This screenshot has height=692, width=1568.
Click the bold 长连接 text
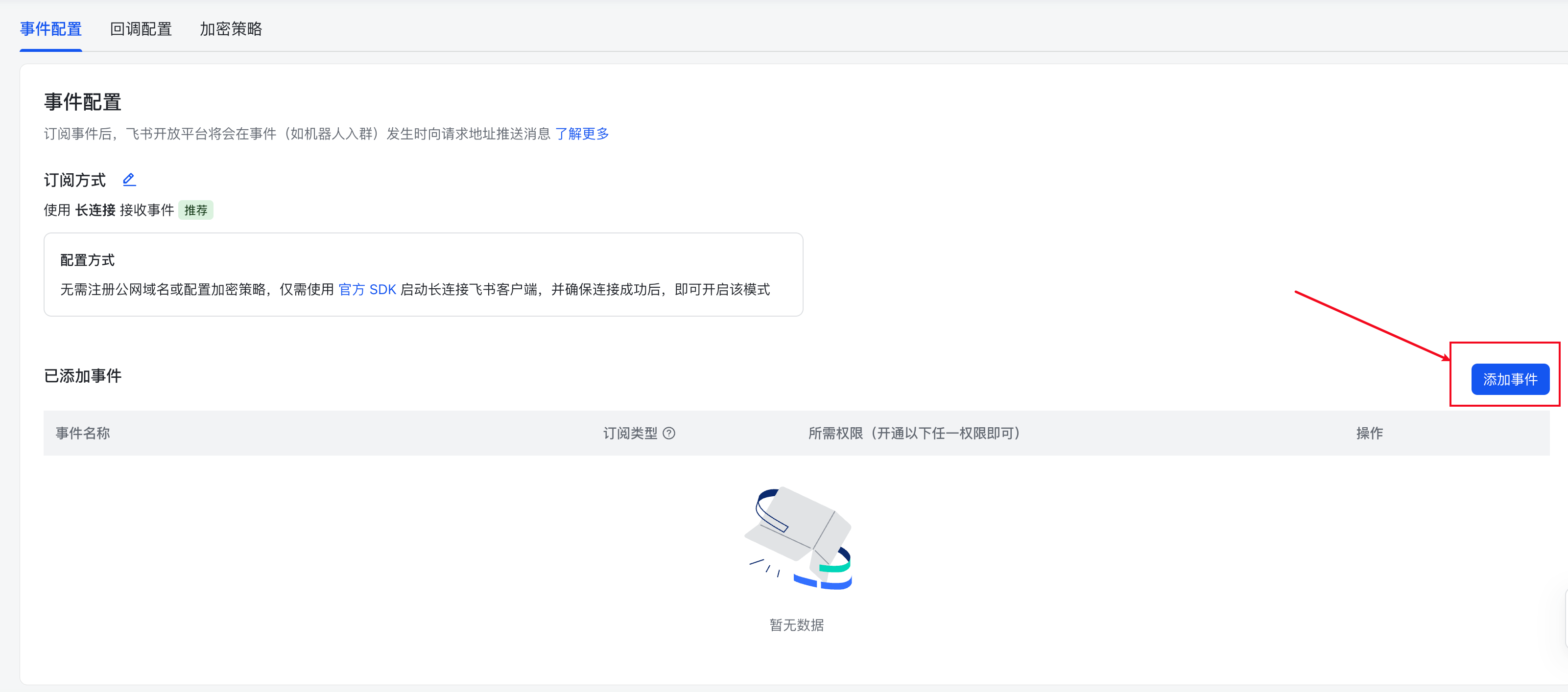pos(95,210)
